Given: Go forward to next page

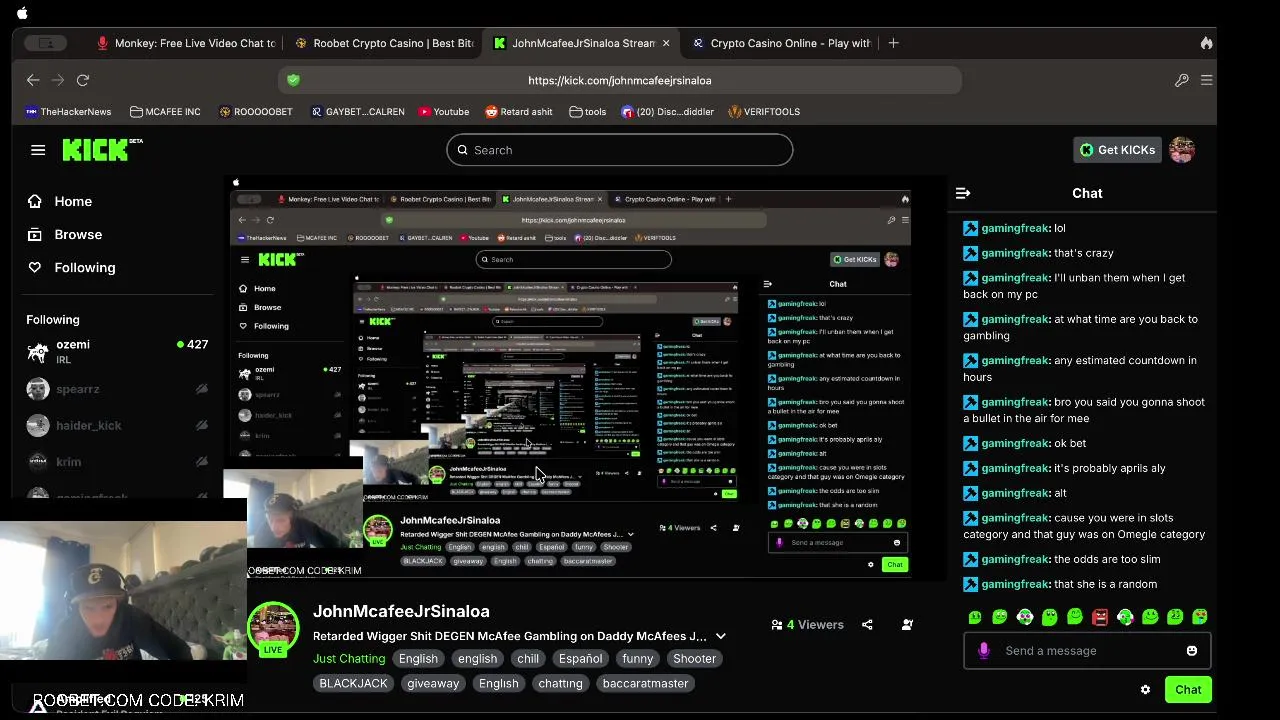Looking at the screenshot, I should click(x=58, y=80).
